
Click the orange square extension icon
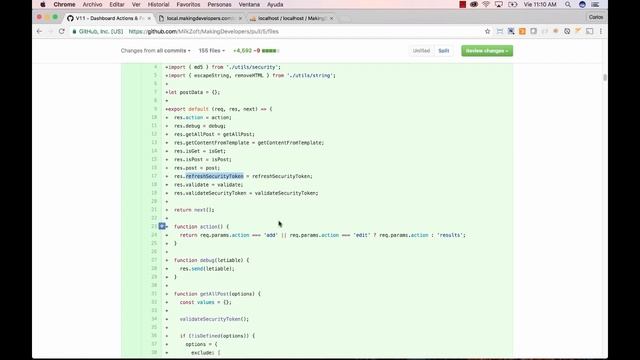point(522,31)
